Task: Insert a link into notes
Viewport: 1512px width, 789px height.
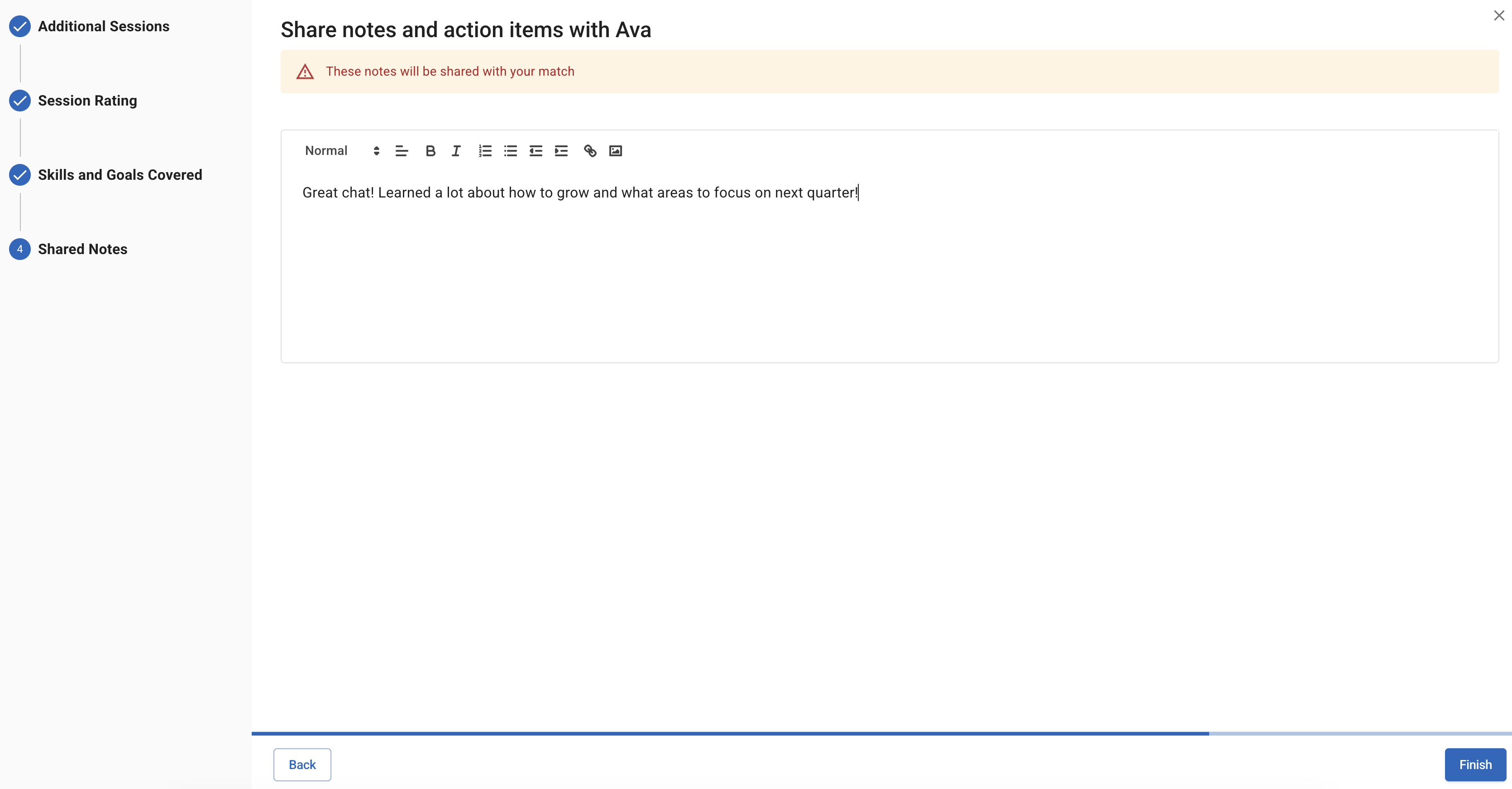Action: click(590, 151)
